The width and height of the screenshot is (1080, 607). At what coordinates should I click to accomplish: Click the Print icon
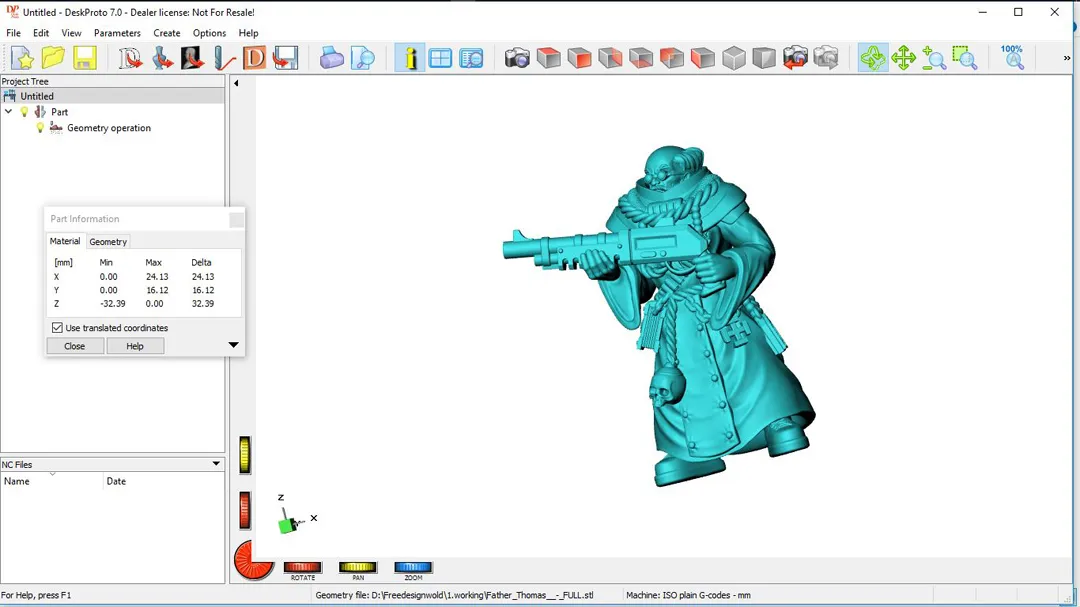(331, 59)
